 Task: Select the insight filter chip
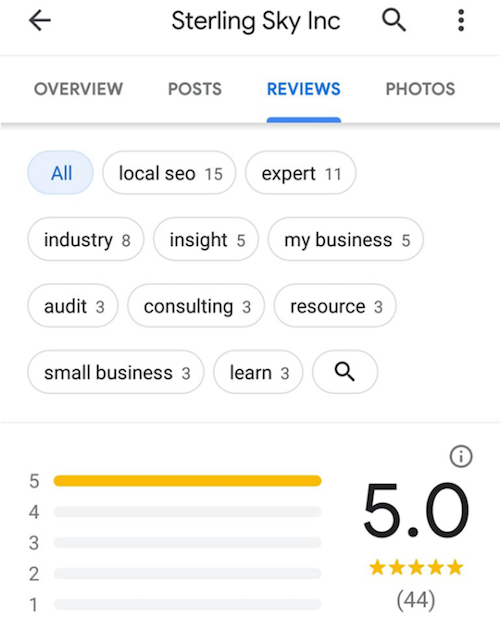[206, 239]
